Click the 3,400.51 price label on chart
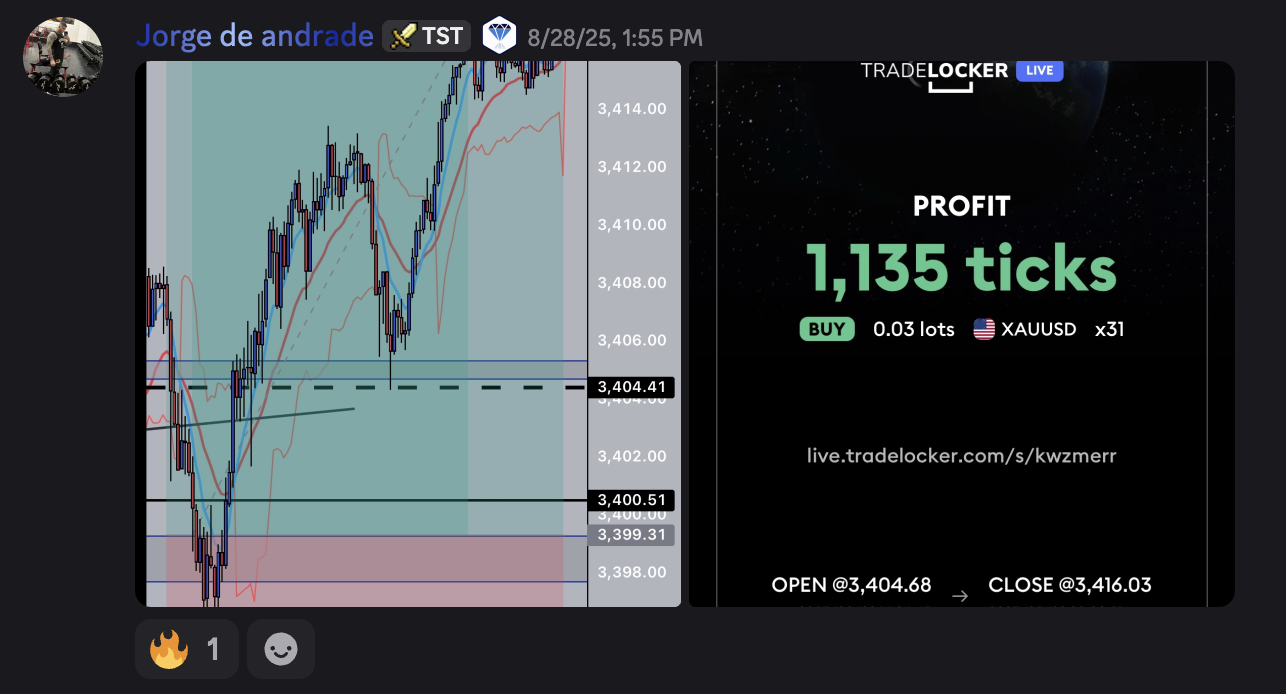 tap(632, 500)
